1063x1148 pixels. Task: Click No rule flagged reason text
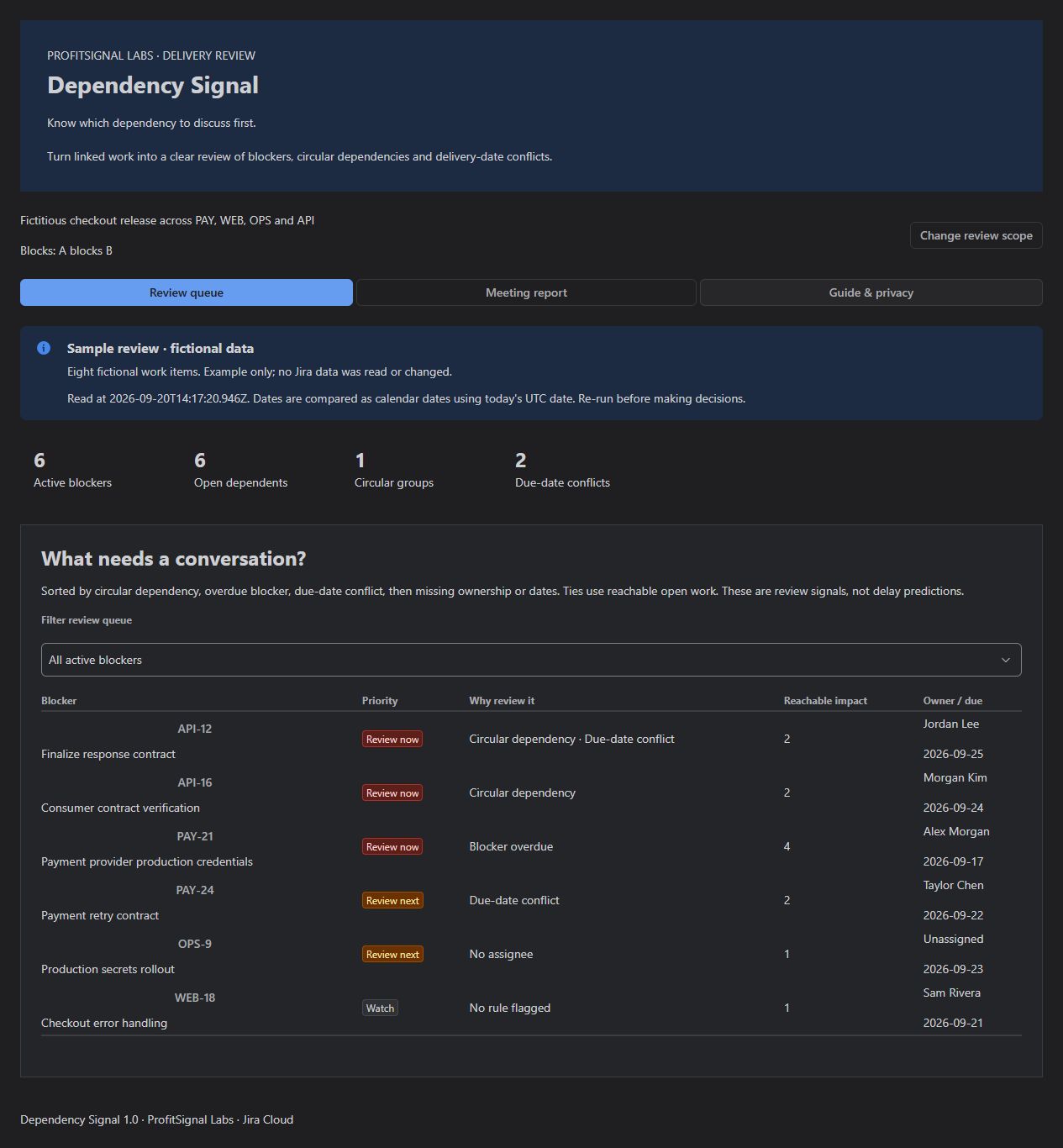509,1008
